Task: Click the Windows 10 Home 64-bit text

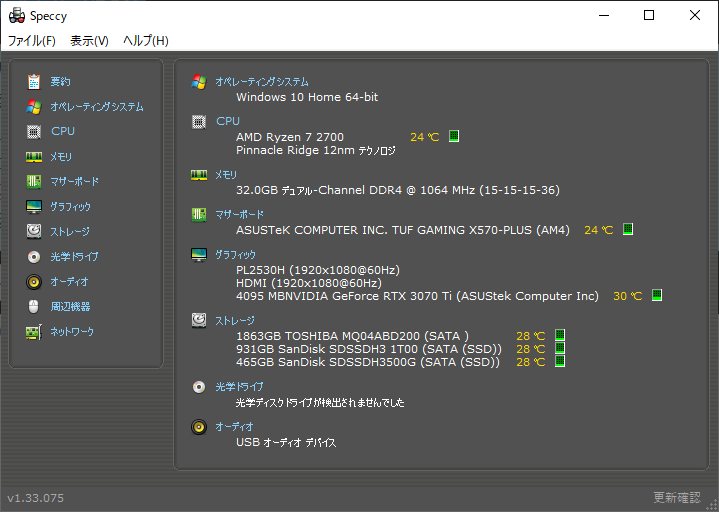Action: click(x=307, y=97)
